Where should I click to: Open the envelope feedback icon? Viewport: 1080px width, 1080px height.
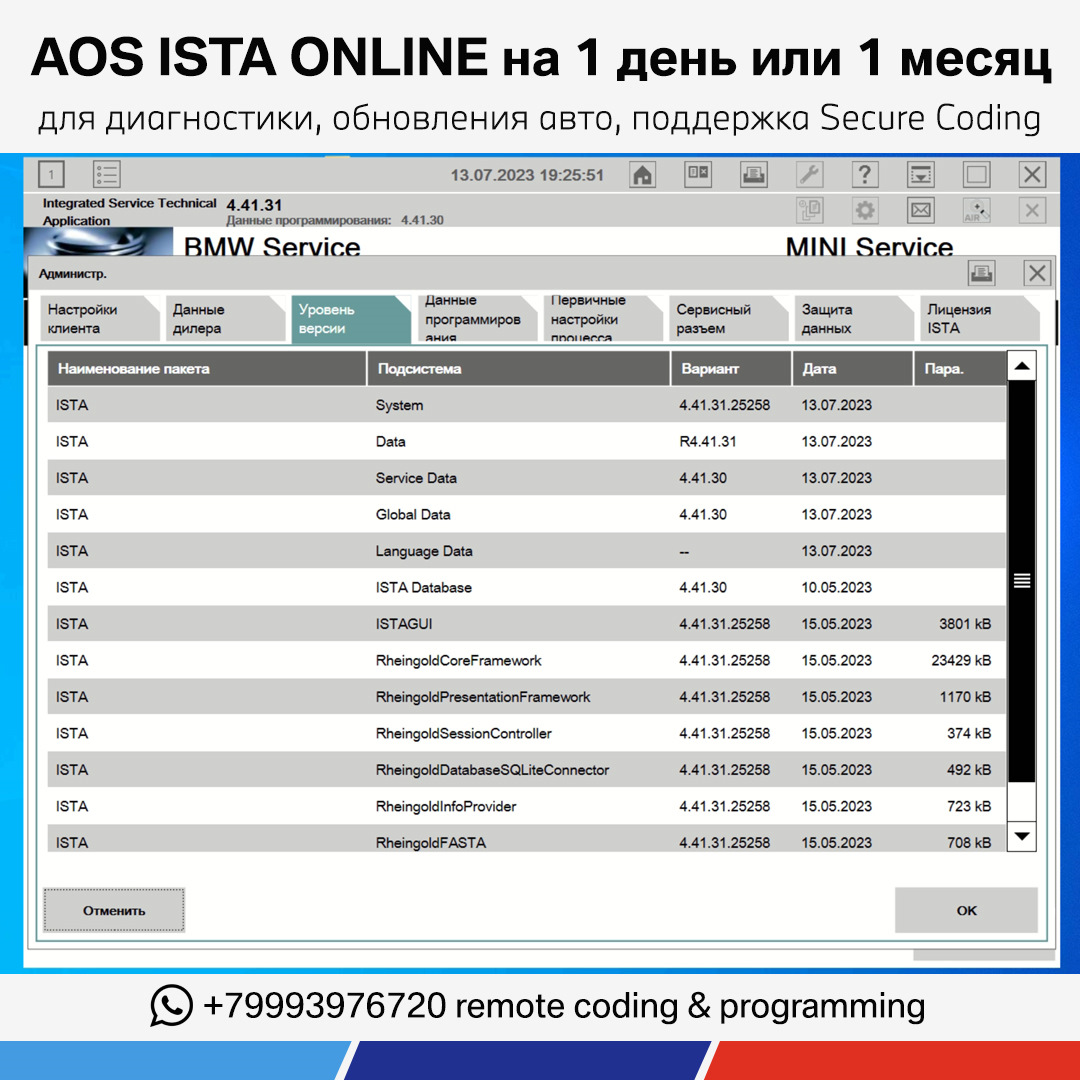click(921, 211)
